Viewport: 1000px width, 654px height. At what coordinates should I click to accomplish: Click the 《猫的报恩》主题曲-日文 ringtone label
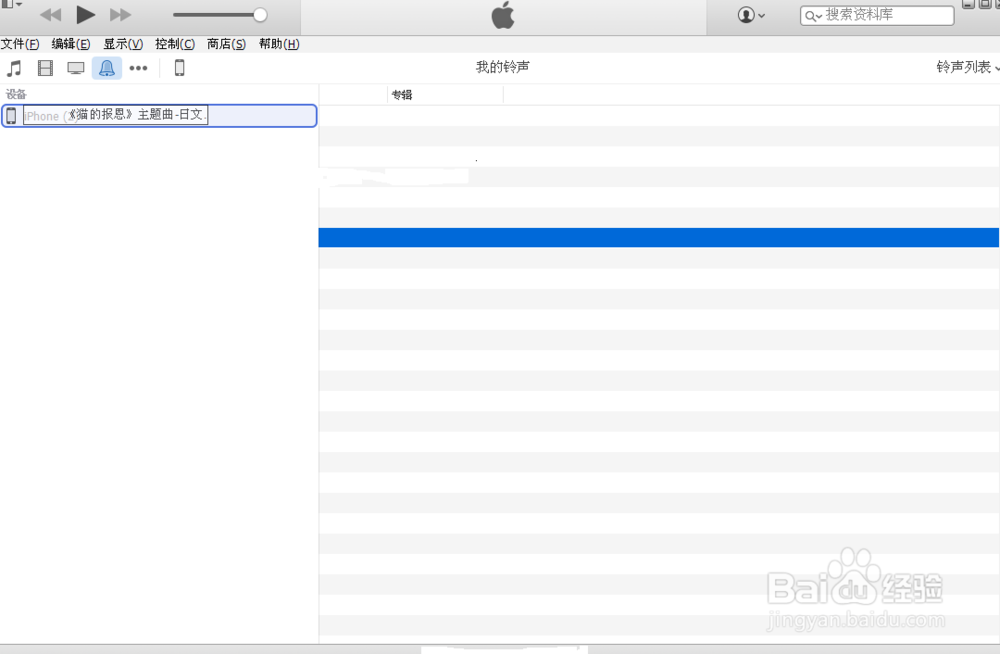138,115
